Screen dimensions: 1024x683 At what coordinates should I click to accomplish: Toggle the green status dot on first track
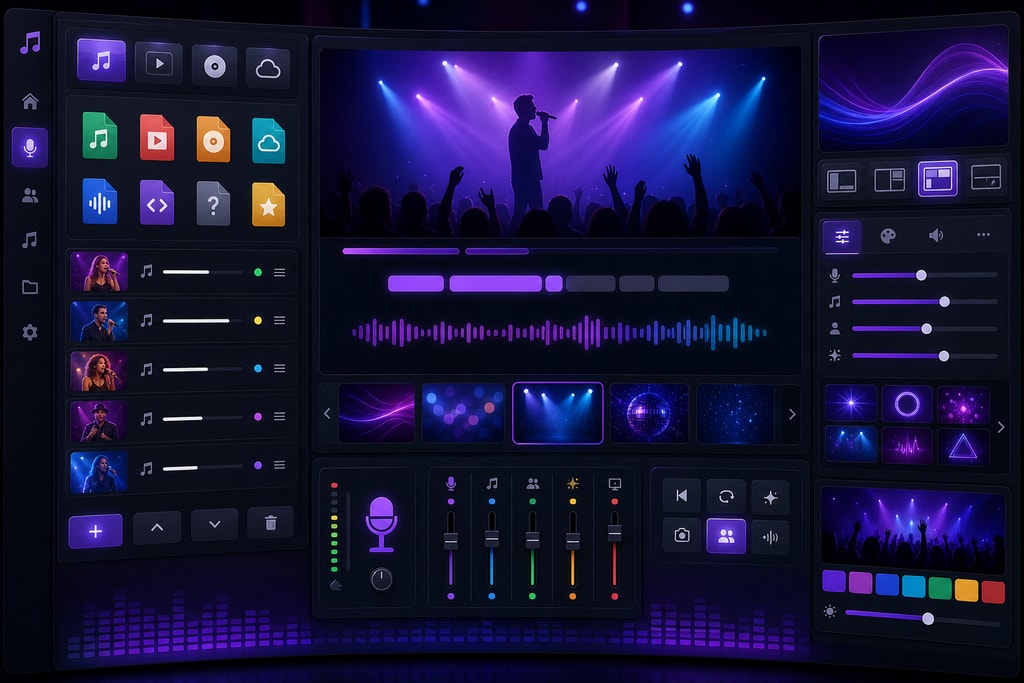pyautogui.click(x=258, y=272)
